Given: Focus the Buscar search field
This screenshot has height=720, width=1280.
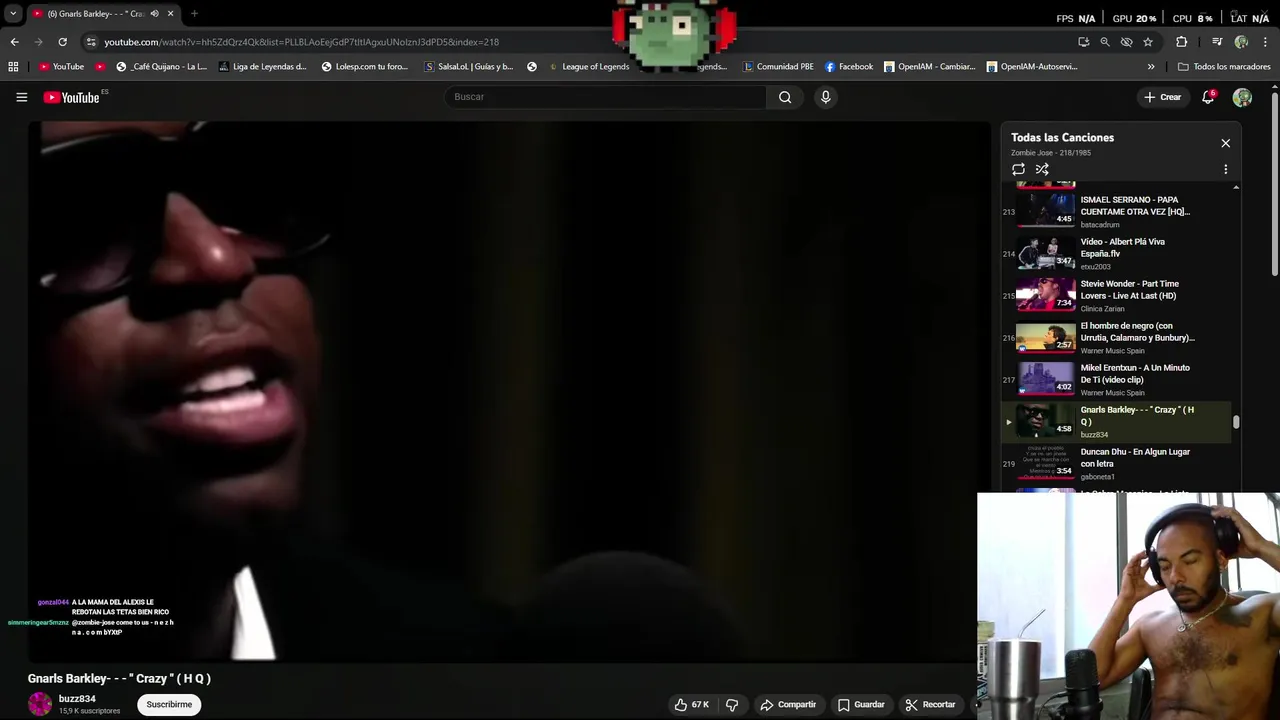Looking at the screenshot, I should click(x=605, y=97).
